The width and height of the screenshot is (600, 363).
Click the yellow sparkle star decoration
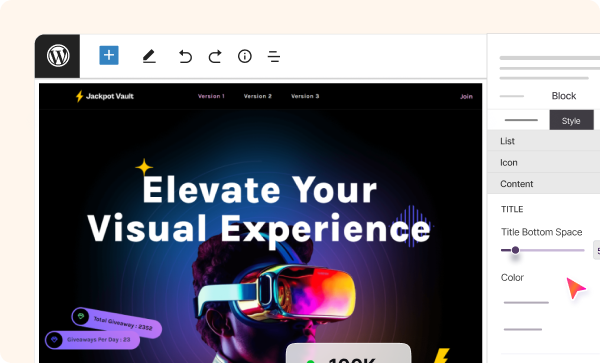tap(144, 168)
